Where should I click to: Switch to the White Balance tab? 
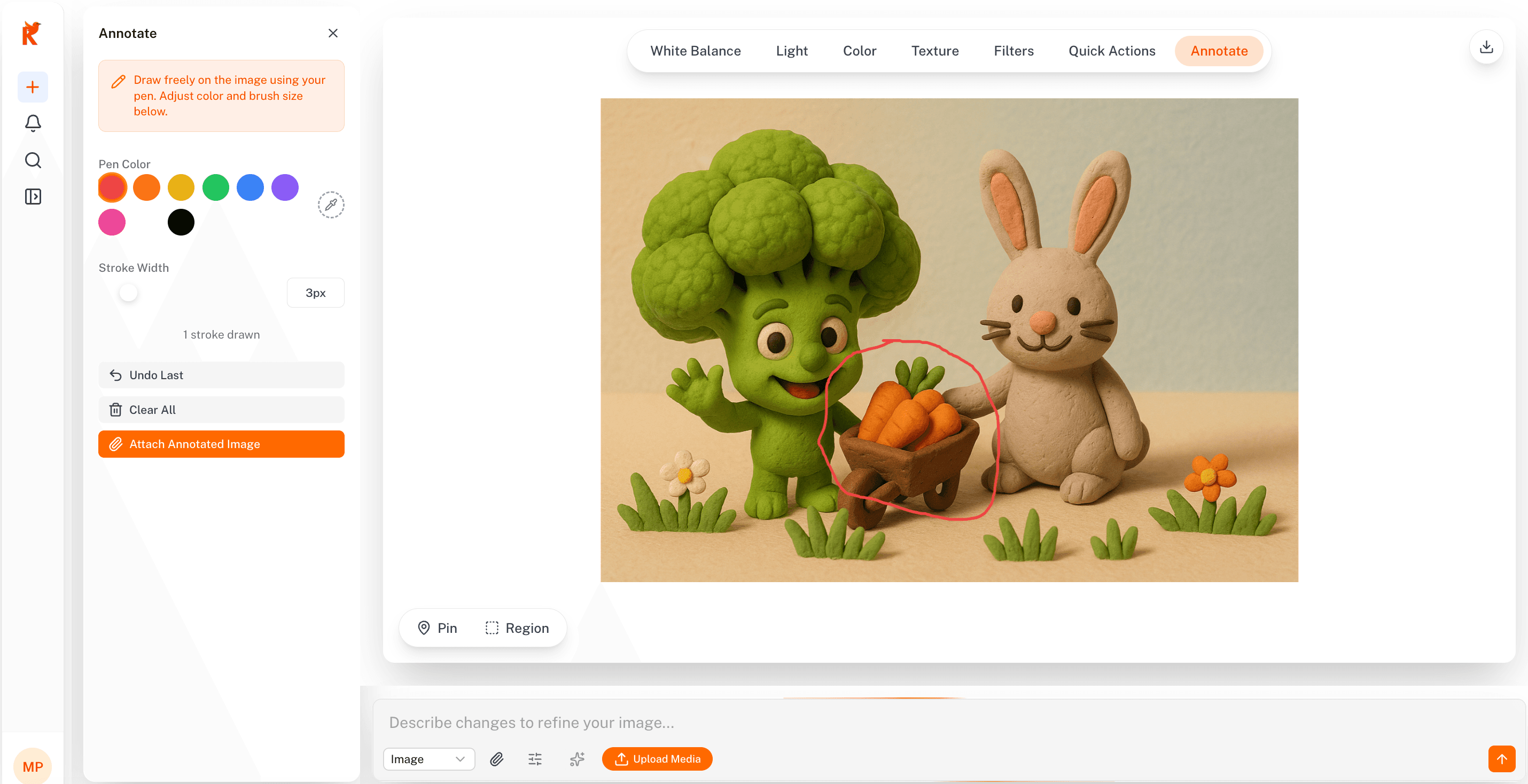[695, 51]
